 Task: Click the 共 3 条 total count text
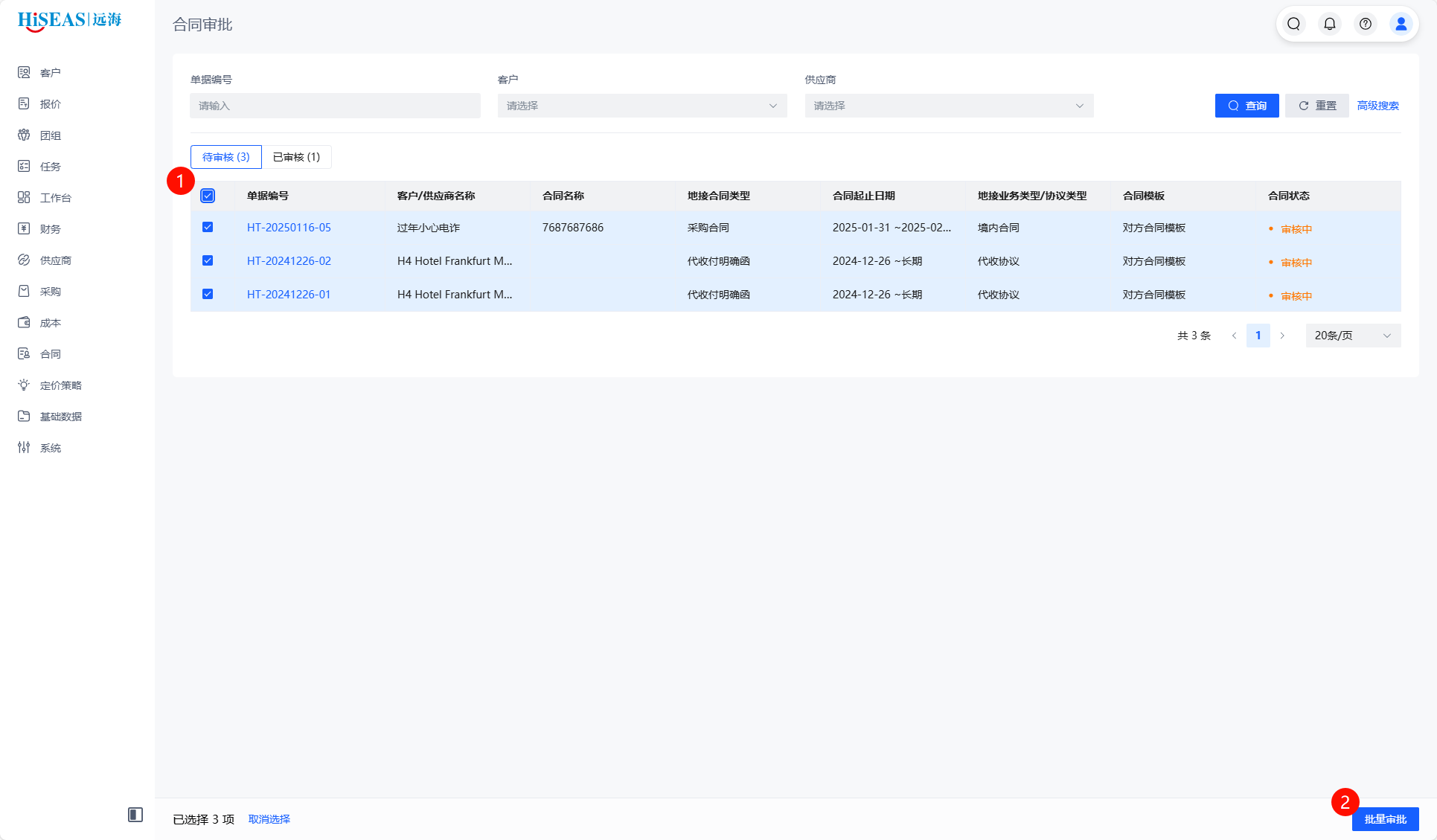coord(1194,336)
